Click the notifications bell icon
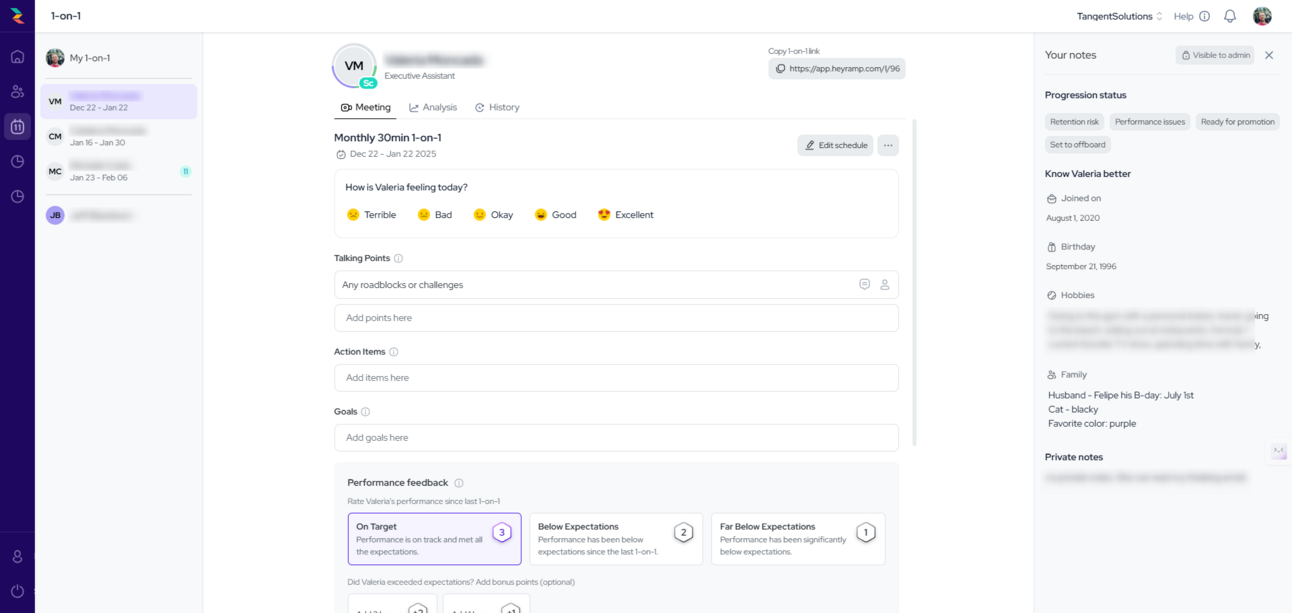 click(1230, 16)
